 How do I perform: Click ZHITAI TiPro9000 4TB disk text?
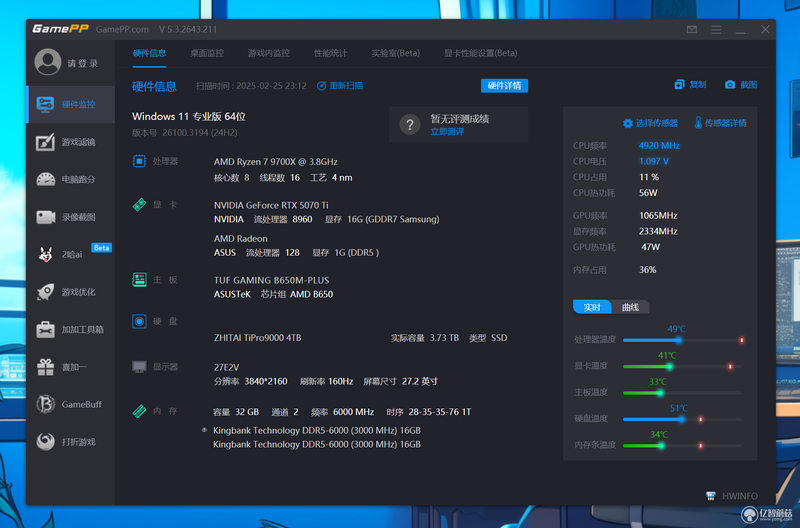point(257,338)
